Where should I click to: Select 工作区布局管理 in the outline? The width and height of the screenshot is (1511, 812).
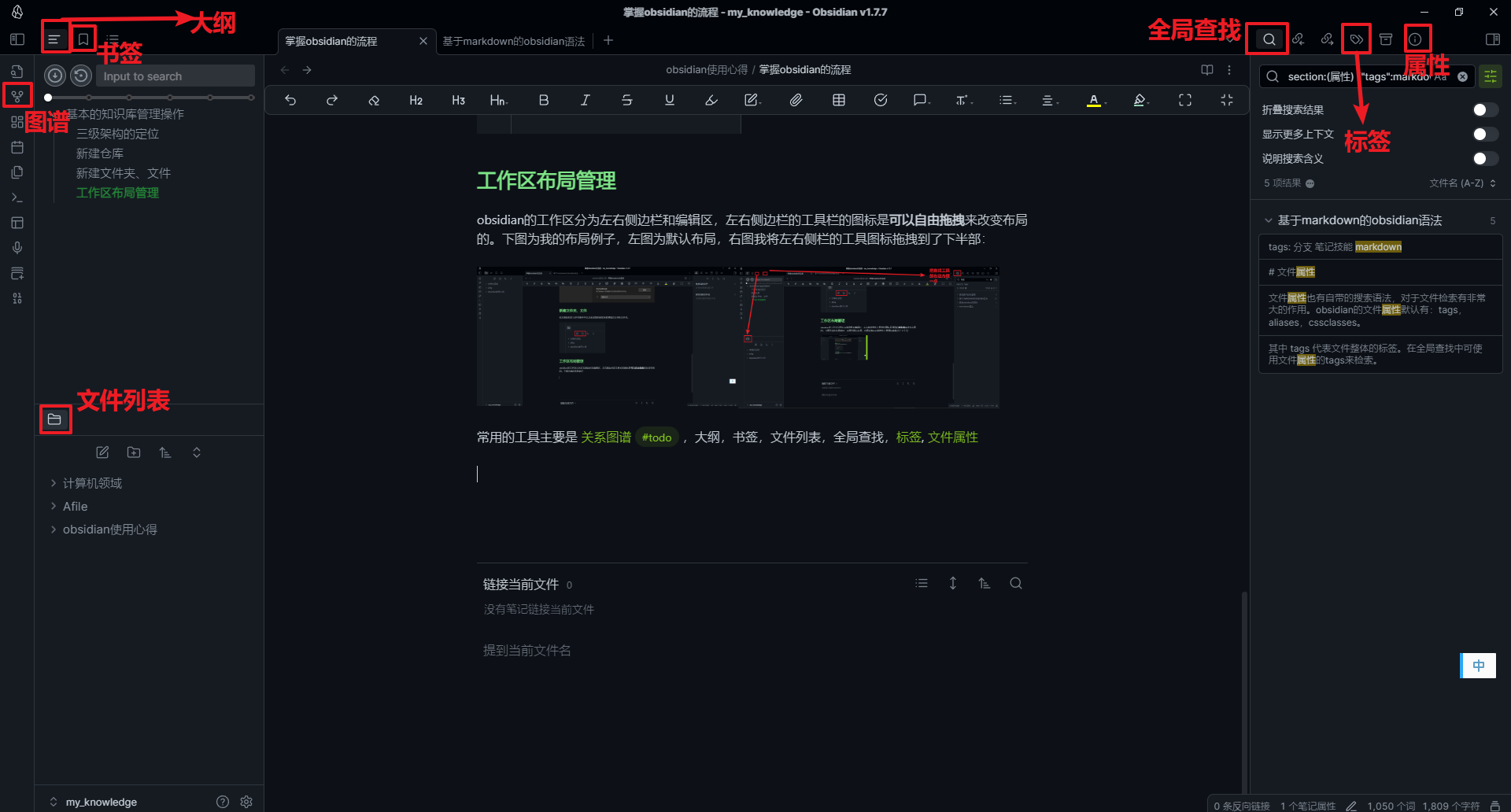pos(118,193)
